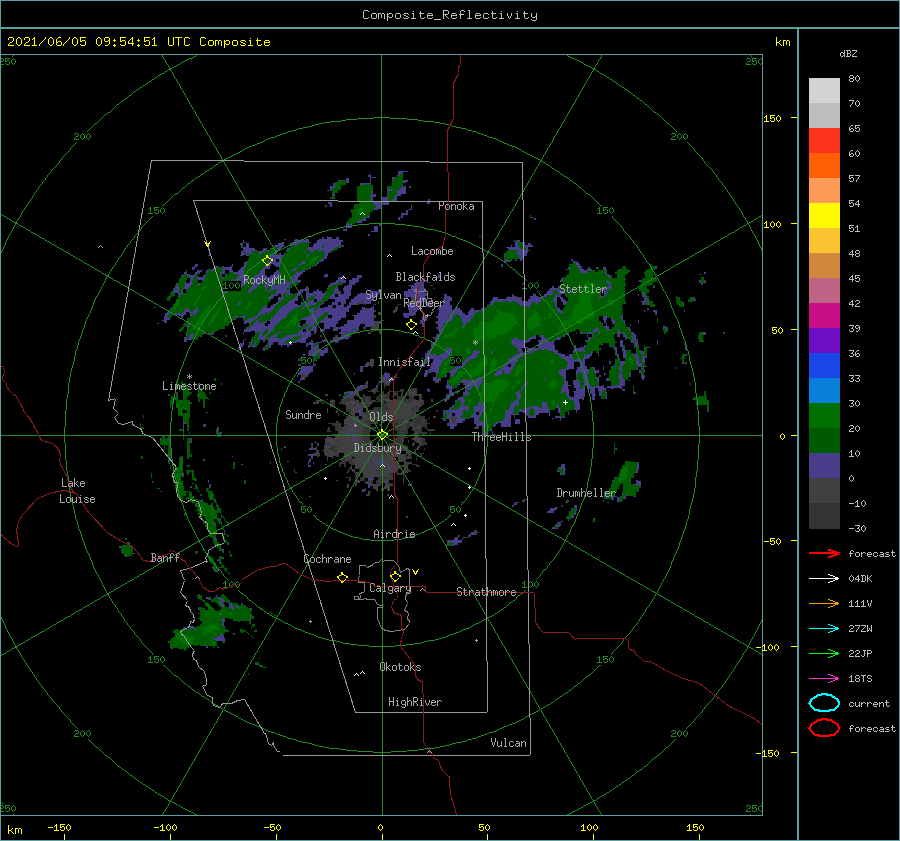This screenshot has height=841, width=900.
Task: Click the 80 dBZ scale value
Action: pyautogui.click(x=854, y=79)
